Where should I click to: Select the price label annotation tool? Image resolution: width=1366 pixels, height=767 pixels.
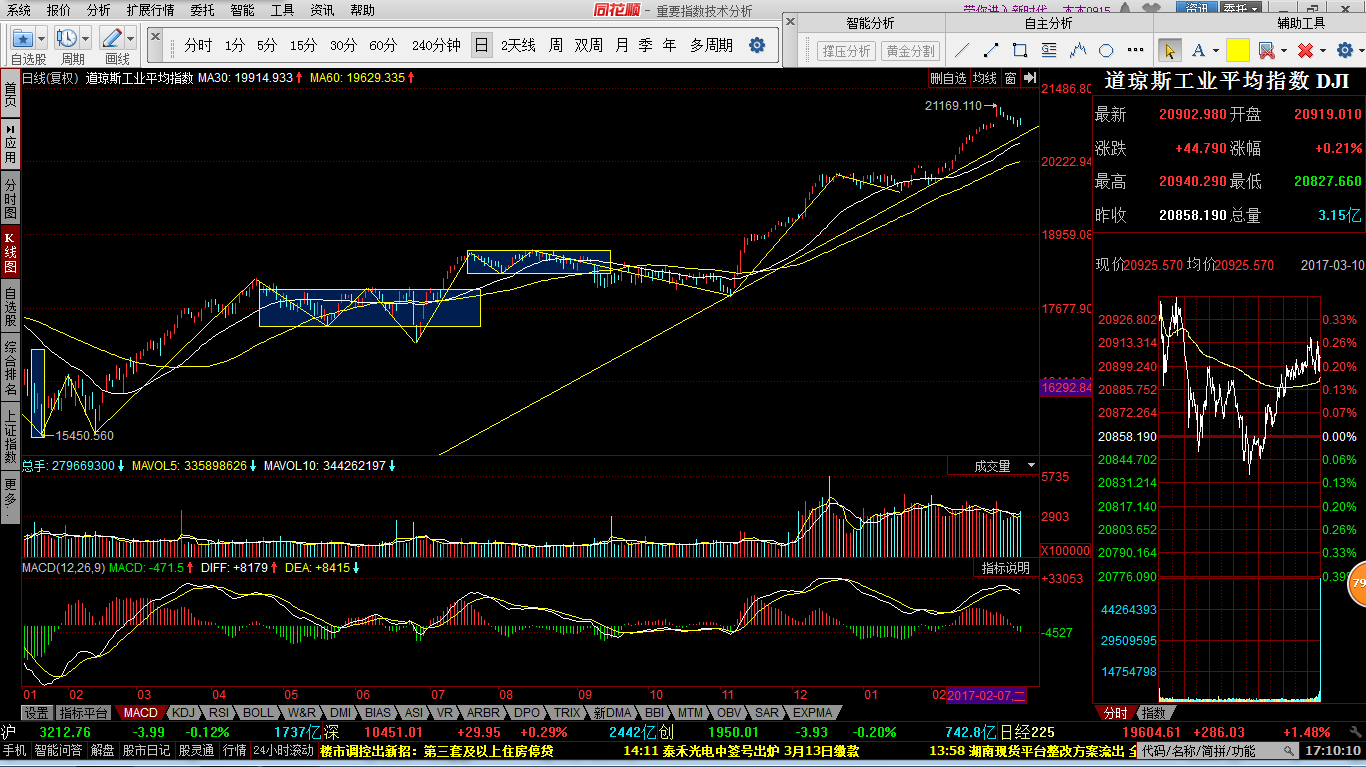[x=1049, y=50]
